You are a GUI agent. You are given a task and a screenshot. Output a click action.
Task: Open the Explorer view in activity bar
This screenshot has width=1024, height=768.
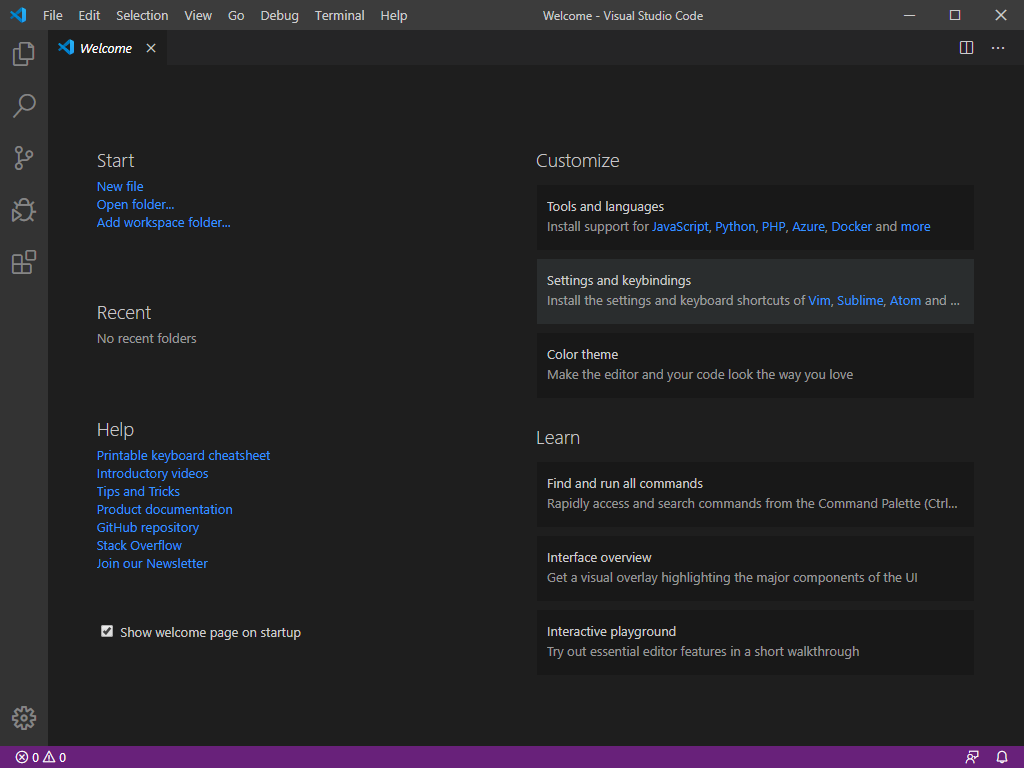(x=24, y=54)
